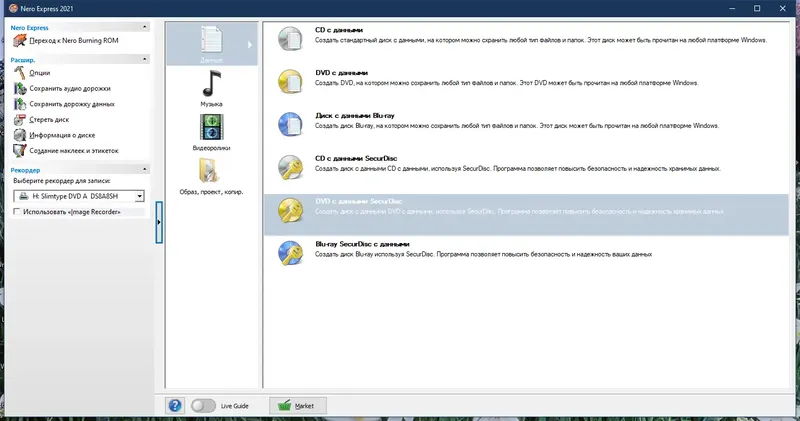Click the Информация о диске icon
800x421 pixels.
[19, 135]
